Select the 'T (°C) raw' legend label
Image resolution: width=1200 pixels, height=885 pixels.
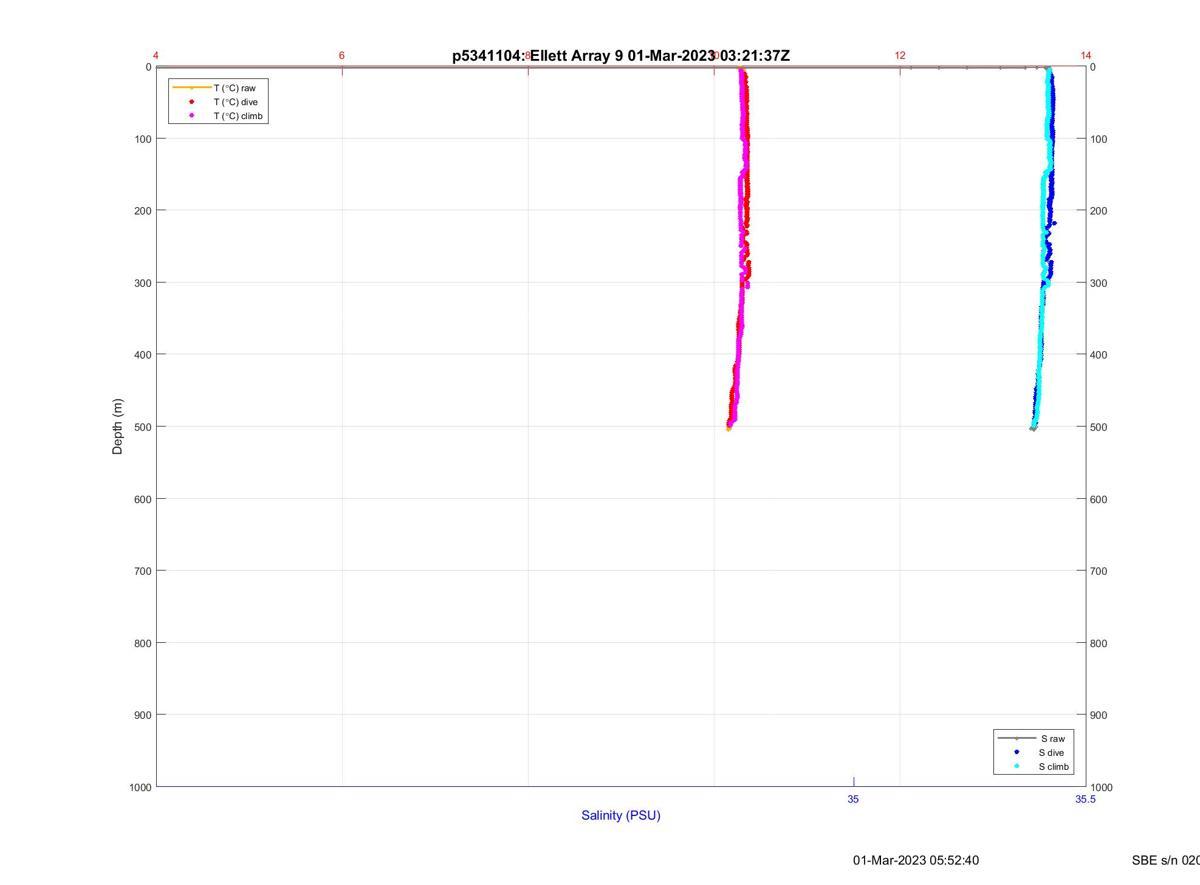tap(234, 88)
